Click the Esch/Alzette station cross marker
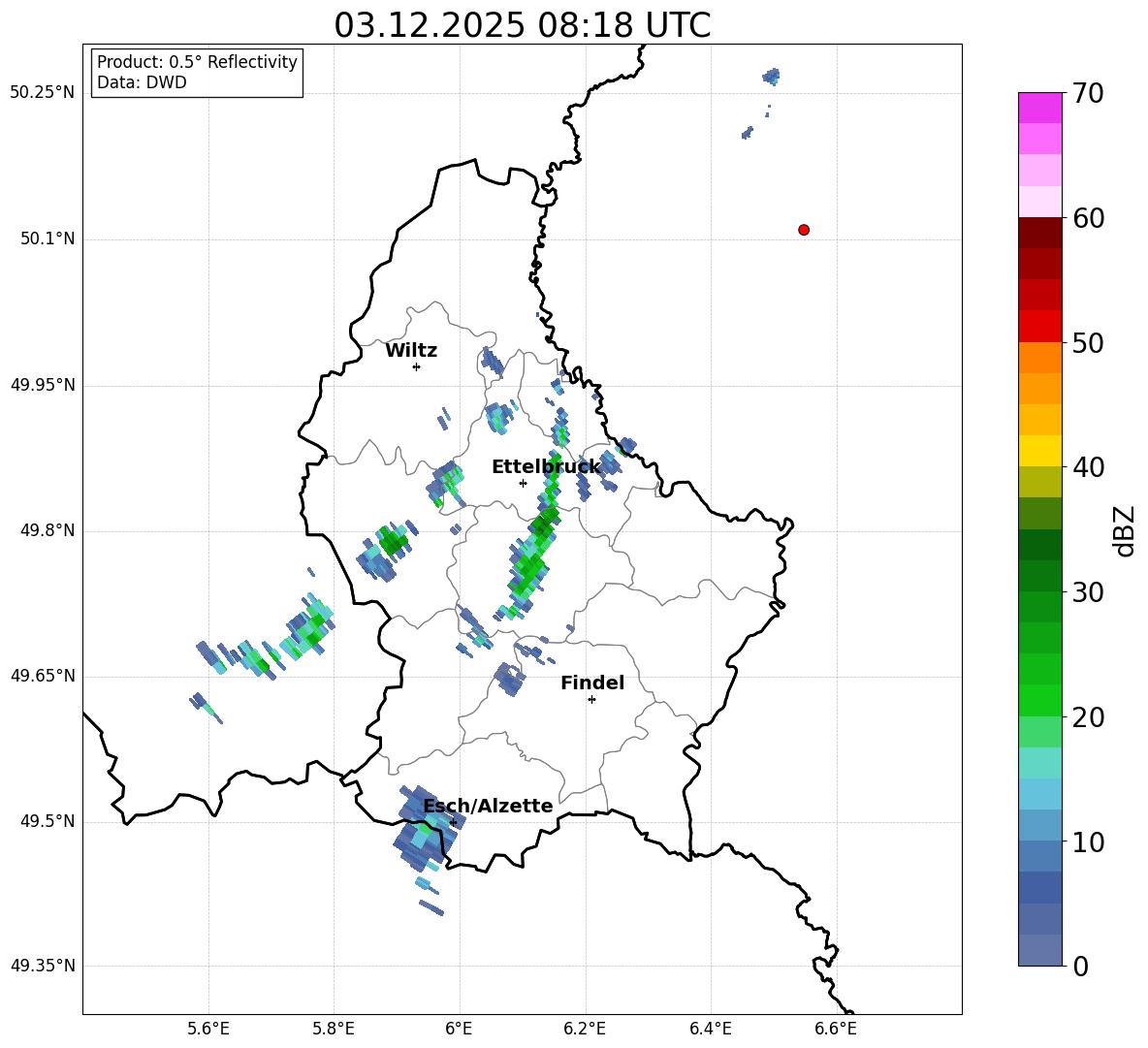 [453, 822]
